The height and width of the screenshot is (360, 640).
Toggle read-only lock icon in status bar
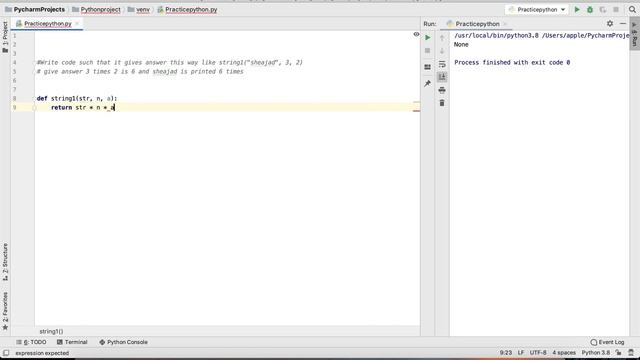click(x=619, y=353)
